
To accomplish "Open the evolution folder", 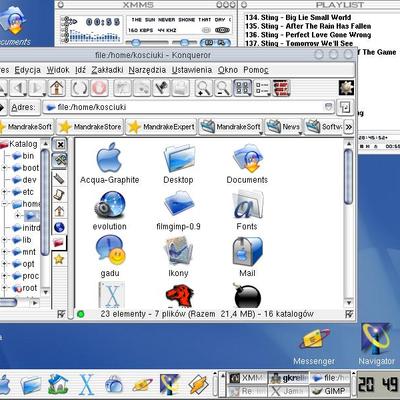I will coord(110,211).
